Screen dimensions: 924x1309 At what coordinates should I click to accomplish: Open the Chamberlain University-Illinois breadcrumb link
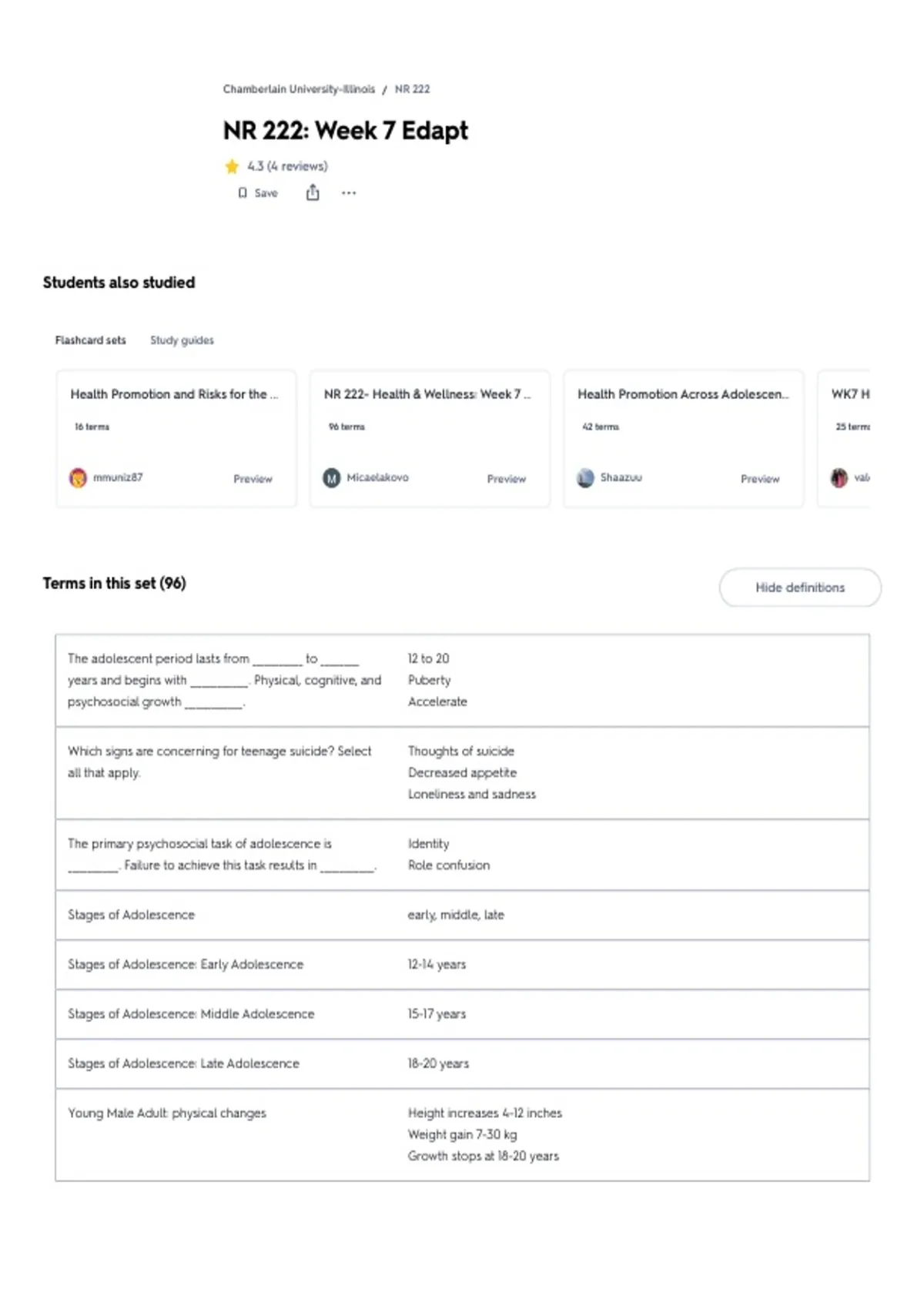(x=299, y=89)
